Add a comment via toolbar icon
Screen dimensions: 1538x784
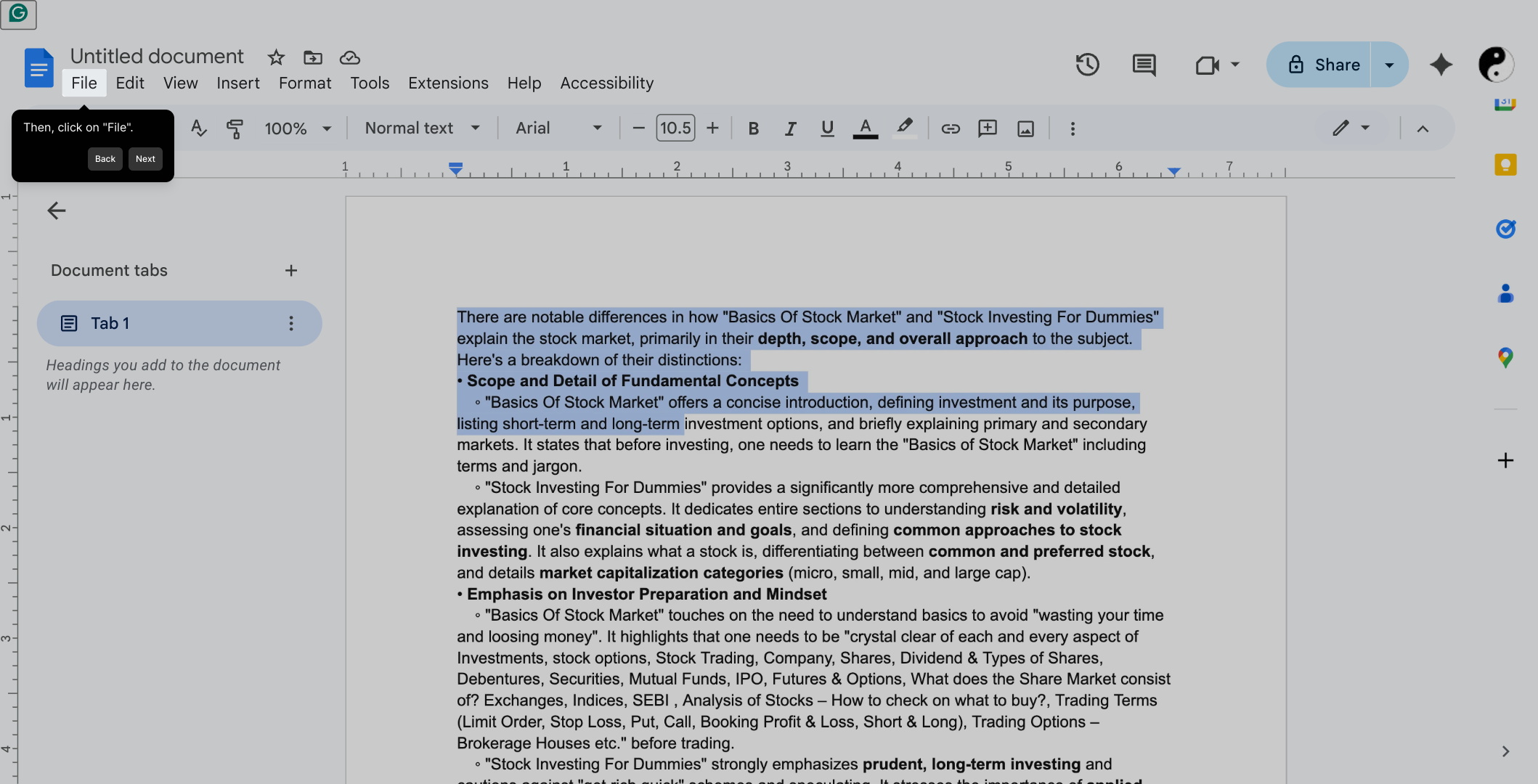point(988,128)
